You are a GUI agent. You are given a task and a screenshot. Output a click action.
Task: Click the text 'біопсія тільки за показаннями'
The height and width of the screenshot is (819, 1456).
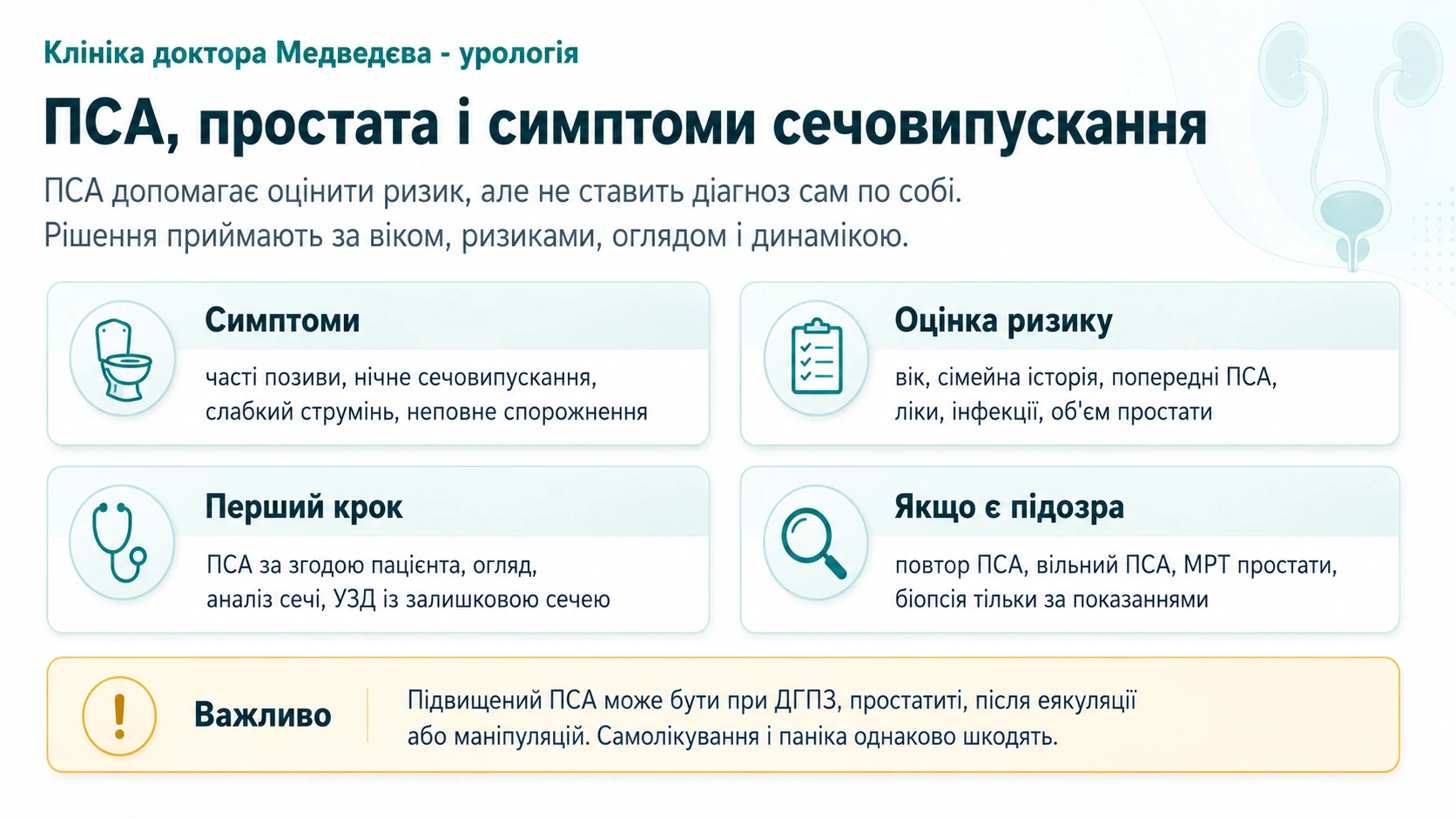coord(1052,600)
